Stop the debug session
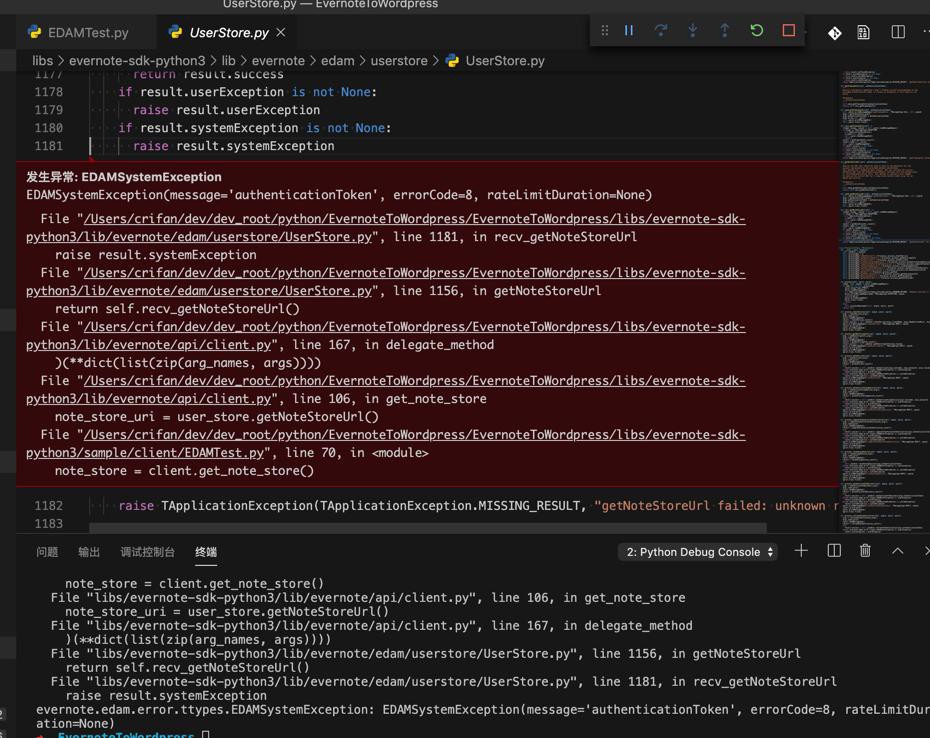 tap(788, 30)
